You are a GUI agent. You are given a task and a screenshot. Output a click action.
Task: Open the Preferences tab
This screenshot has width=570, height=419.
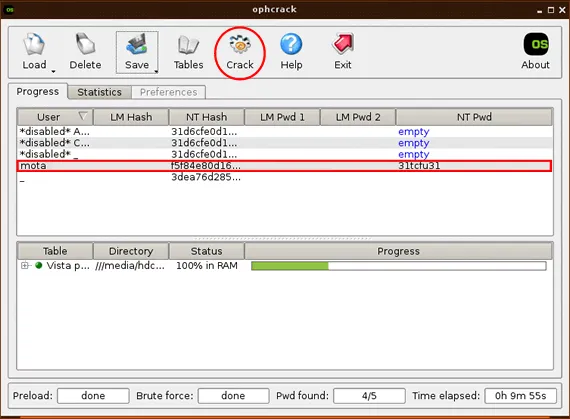click(x=169, y=92)
